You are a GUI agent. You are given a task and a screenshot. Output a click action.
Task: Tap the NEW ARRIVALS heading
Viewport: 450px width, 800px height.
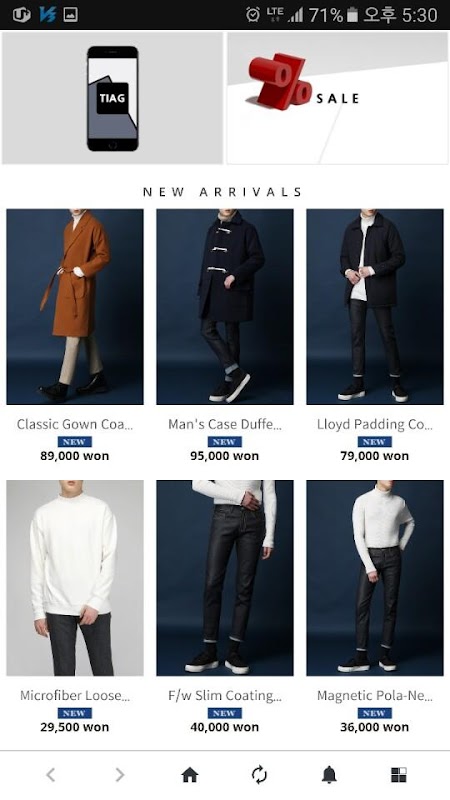point(222,192)
